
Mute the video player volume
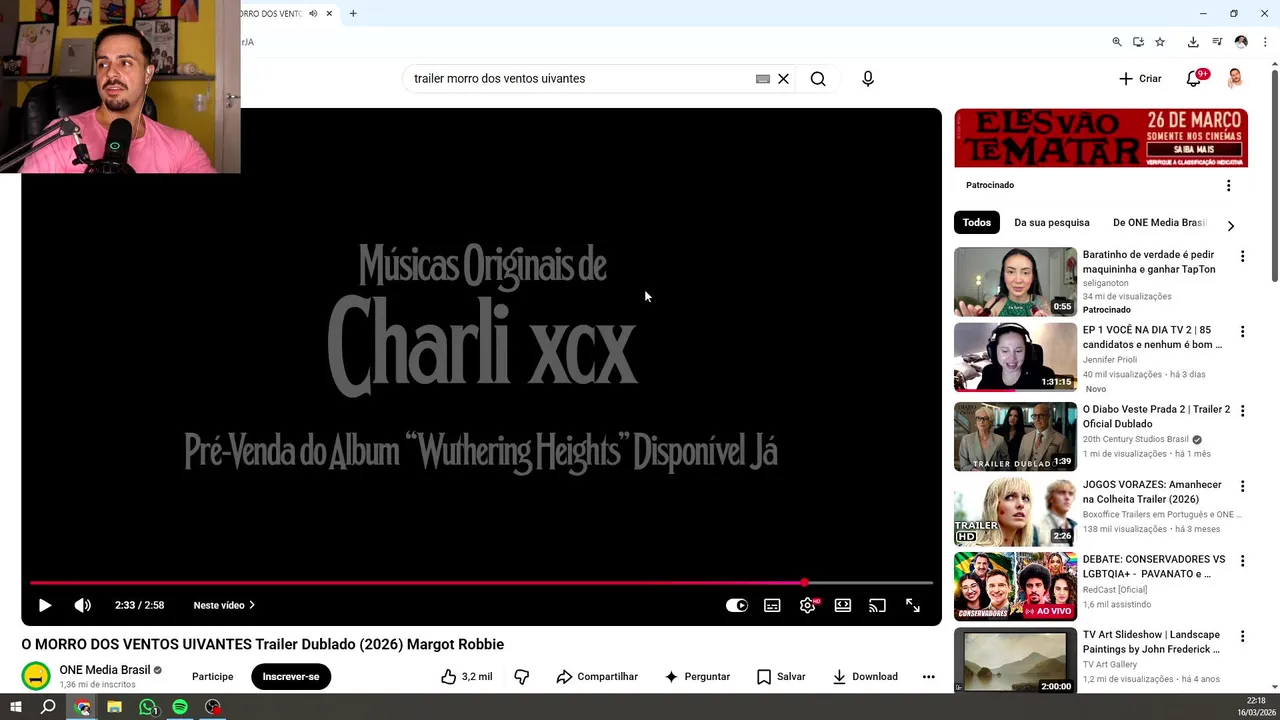point(83,605)
